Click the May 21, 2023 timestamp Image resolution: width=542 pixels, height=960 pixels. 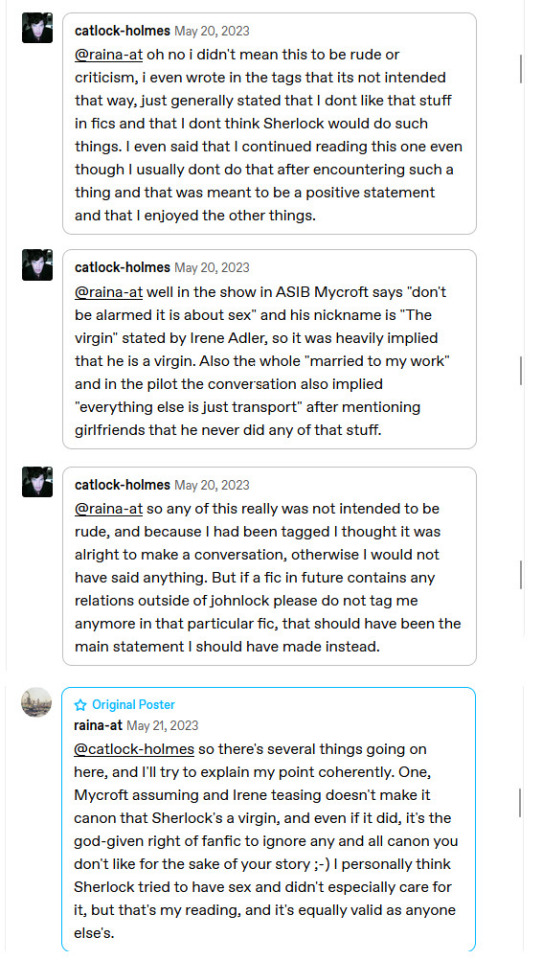[x=162, y=726]
